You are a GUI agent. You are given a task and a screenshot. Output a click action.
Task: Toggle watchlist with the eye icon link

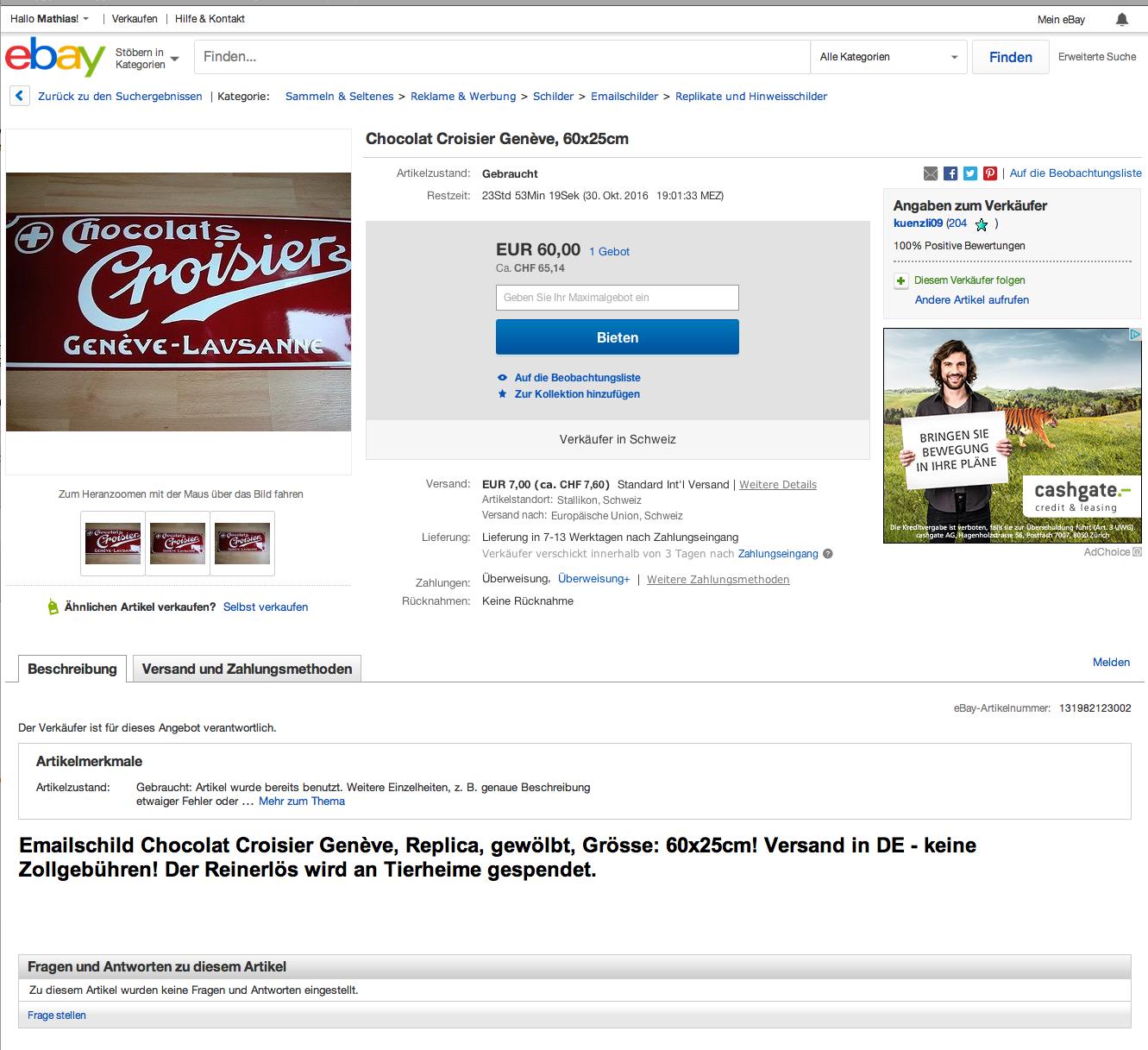pos(568,378)
